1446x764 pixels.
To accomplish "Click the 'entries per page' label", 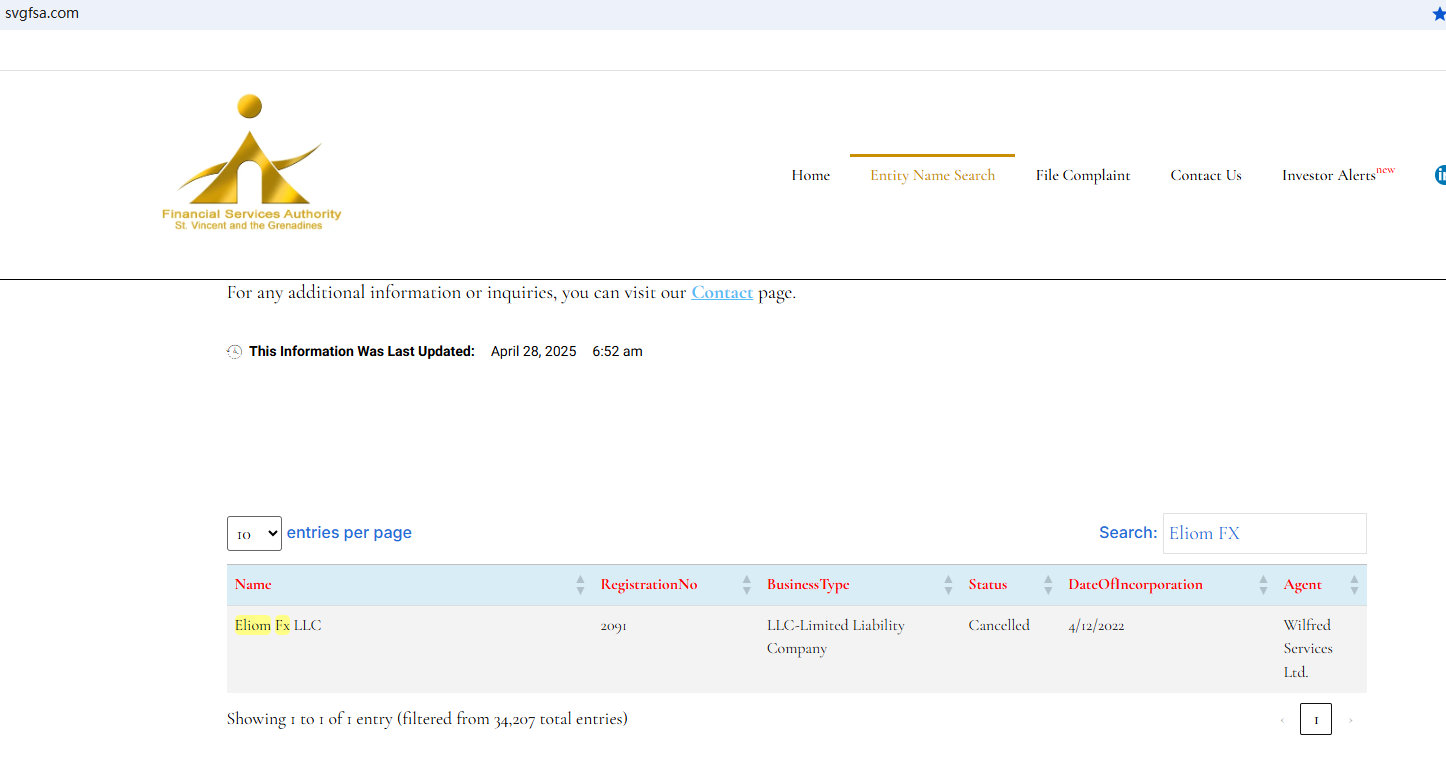I will pyautogui.click(x=349, y=533).
